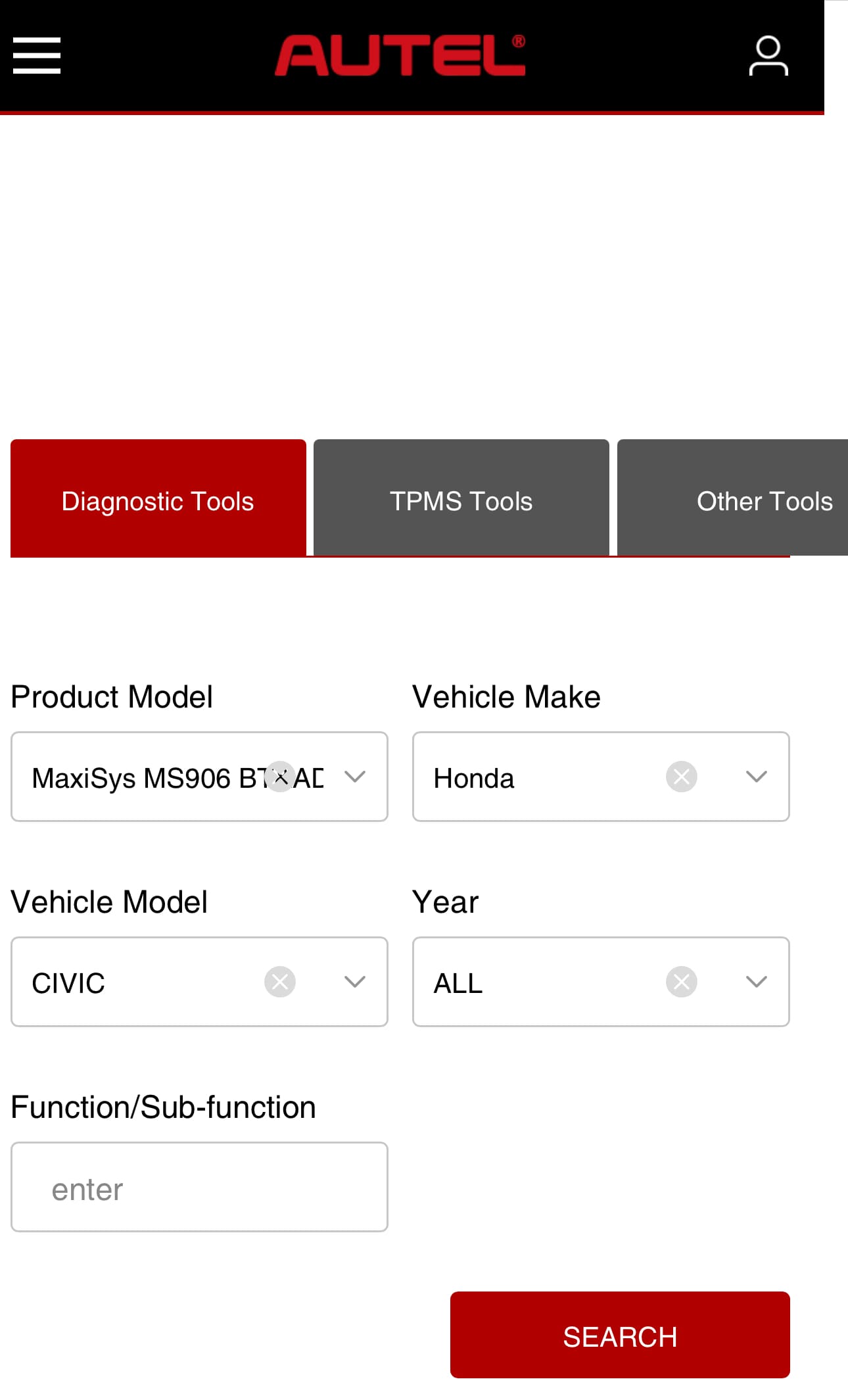The height and width of the screenshot is (1400, 848).
Task: Click the MaxiSys MS906 product model value
Action: tap(177, 778)
